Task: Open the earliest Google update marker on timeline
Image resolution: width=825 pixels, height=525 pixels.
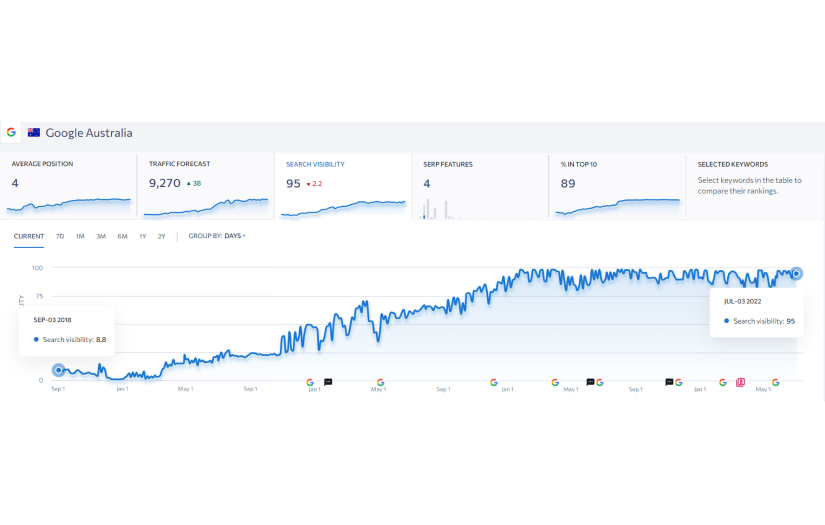Action: tap(310, 382)
